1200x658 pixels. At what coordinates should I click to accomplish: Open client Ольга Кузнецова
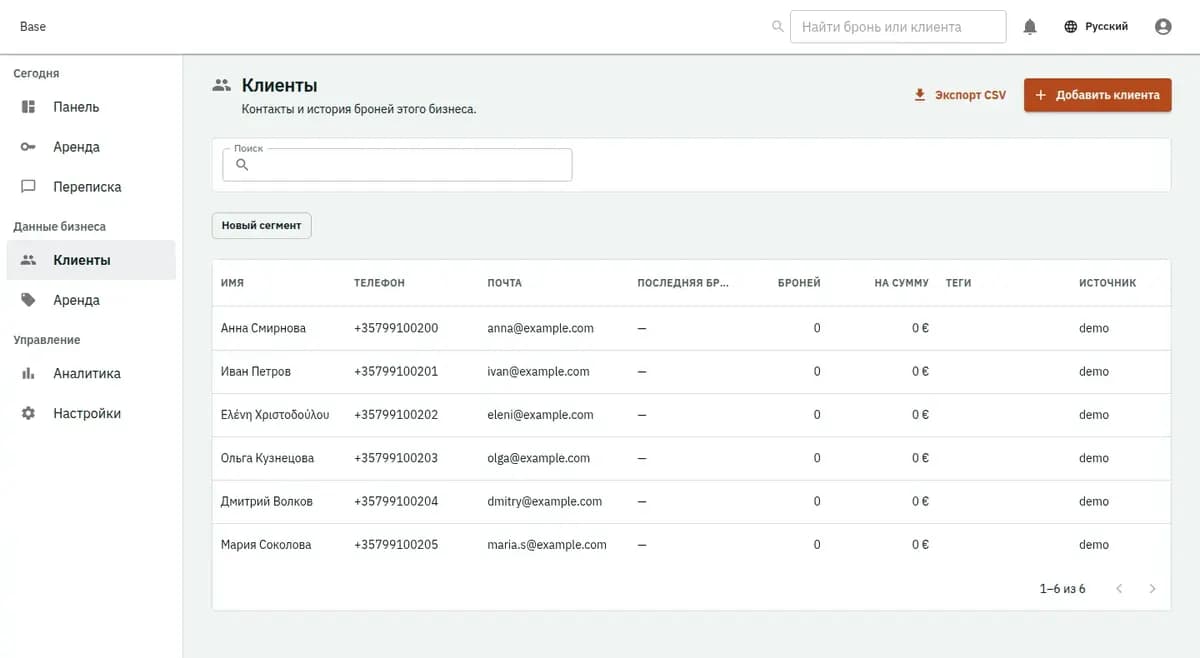pyautogui.click(x=267, y=458)
